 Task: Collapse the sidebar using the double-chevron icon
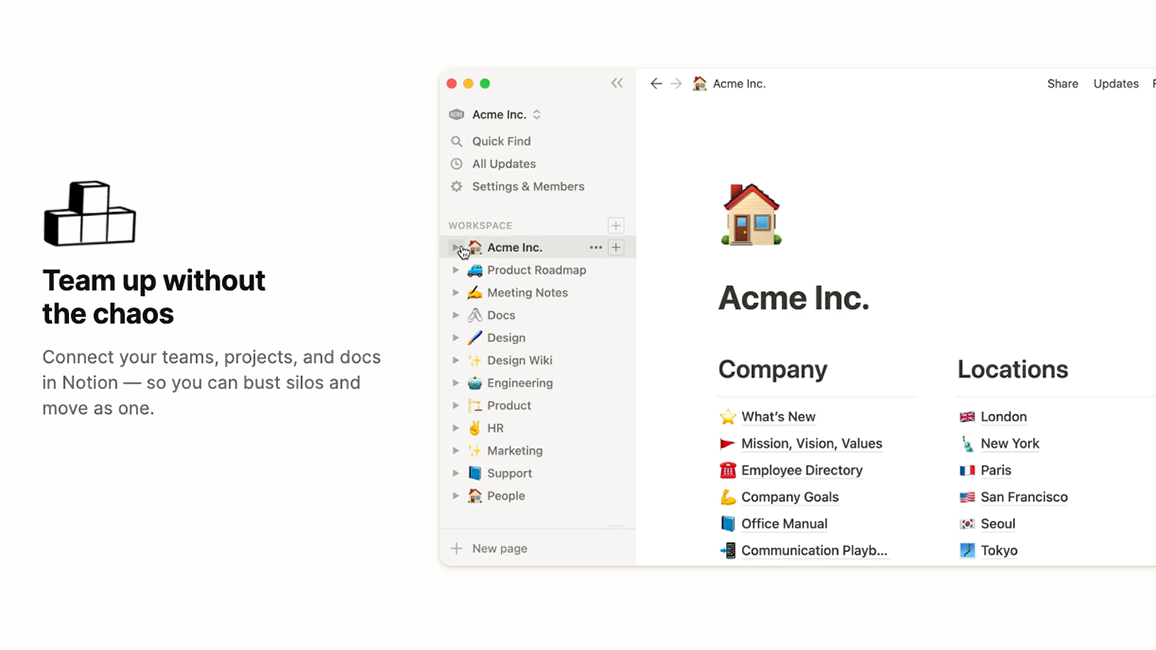click(617, 83)
